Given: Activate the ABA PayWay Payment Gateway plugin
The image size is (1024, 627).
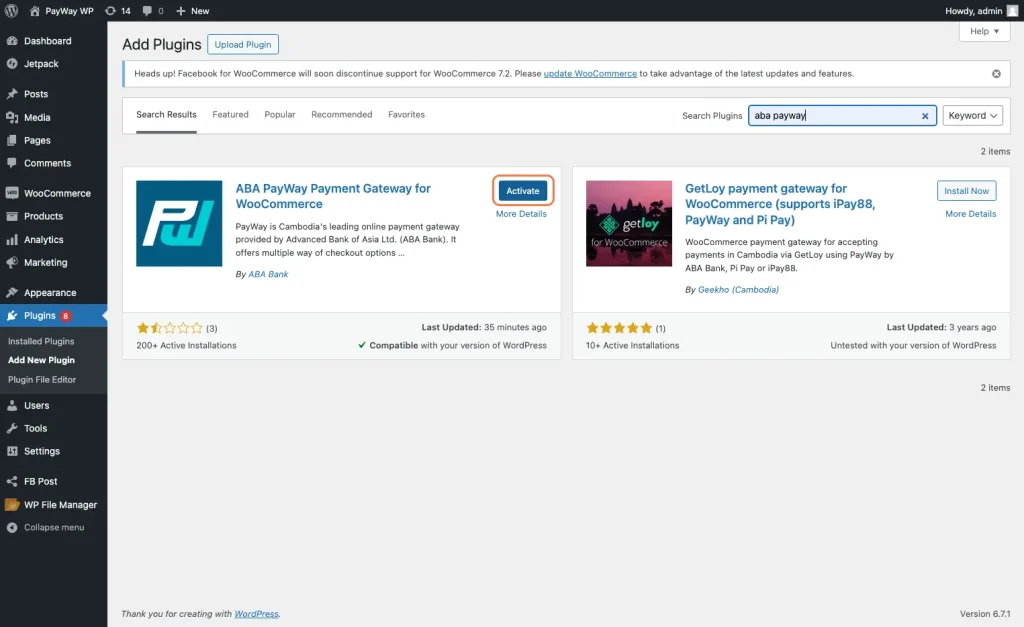Looking at the screenshot, I should click(x=521, y=190).
